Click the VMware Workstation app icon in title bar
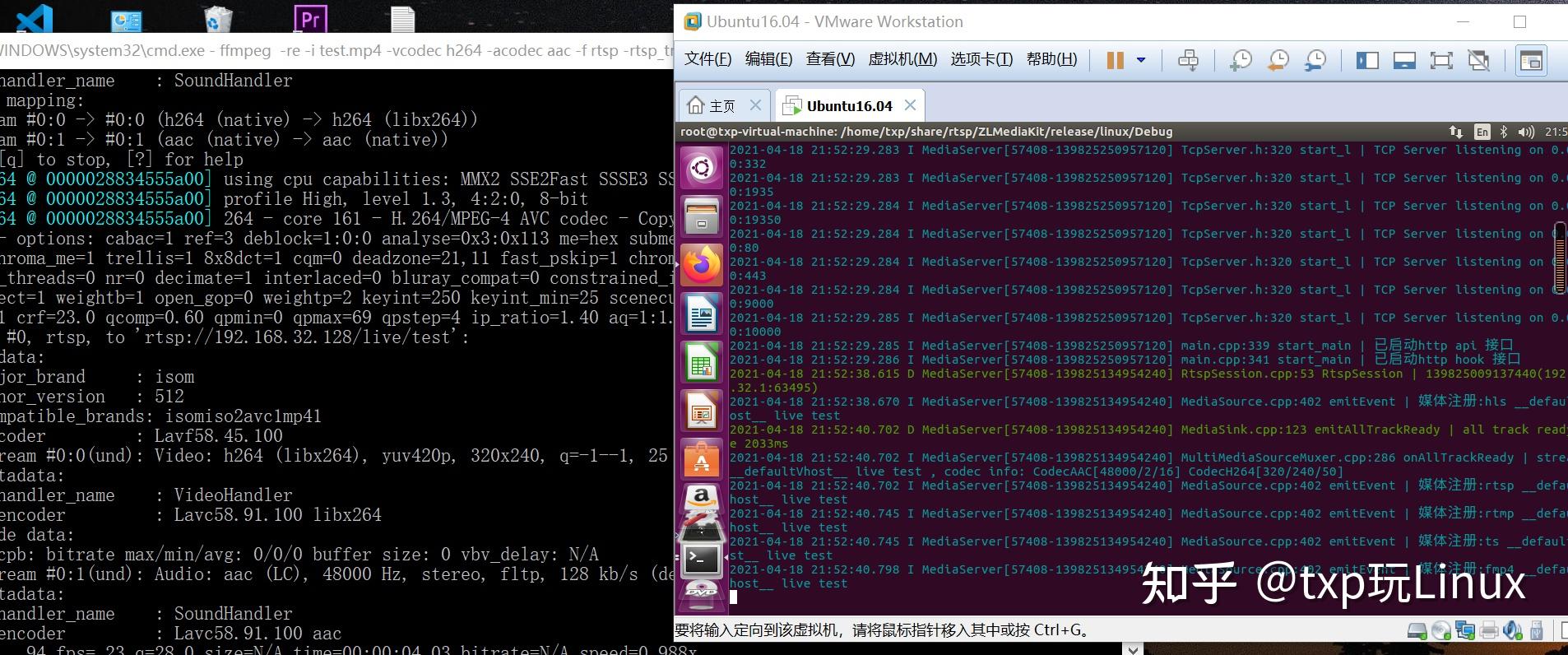The height and width of the screenshot is (655, 1568). point(693,21)
